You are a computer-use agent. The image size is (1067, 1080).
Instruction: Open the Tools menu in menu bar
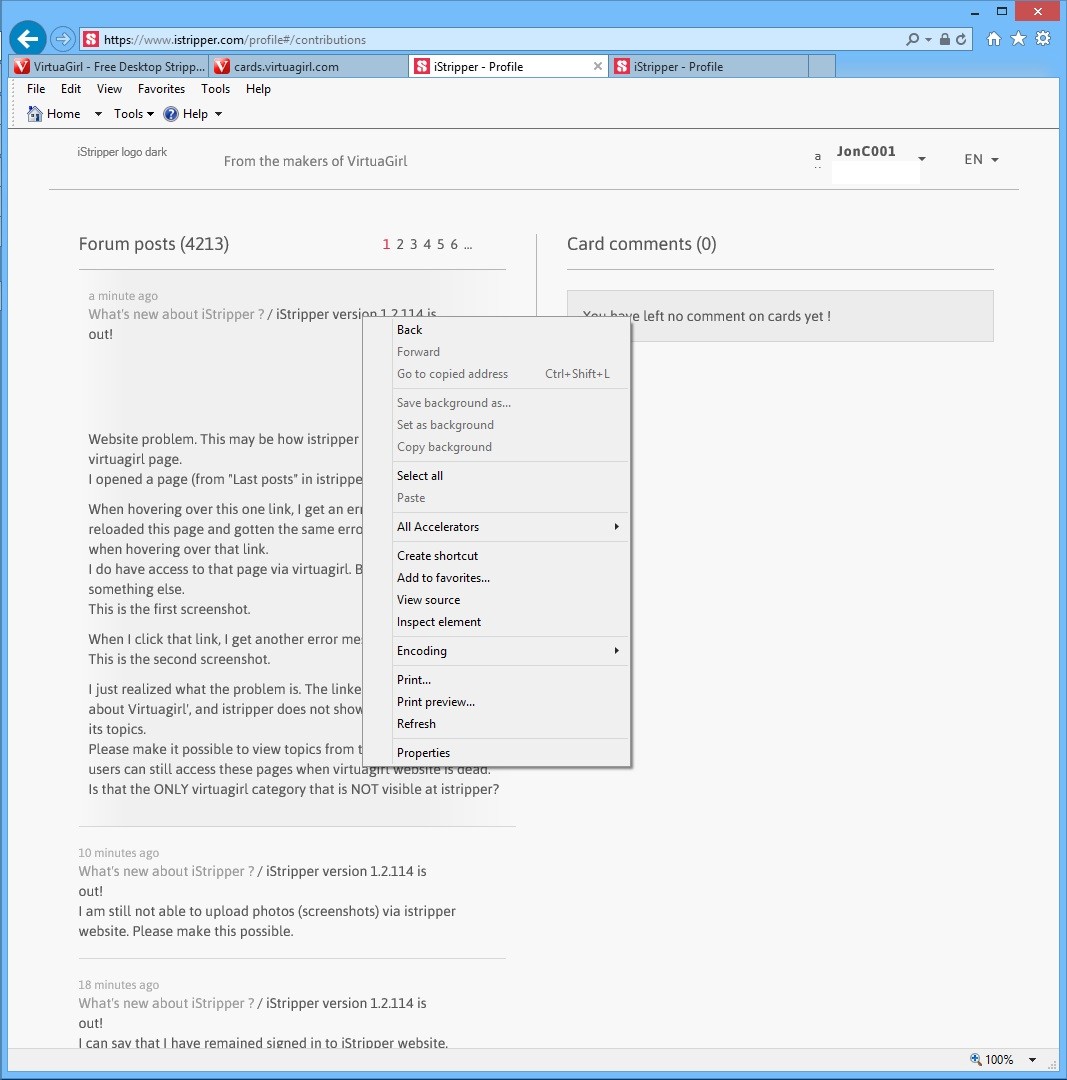(215, 89)
